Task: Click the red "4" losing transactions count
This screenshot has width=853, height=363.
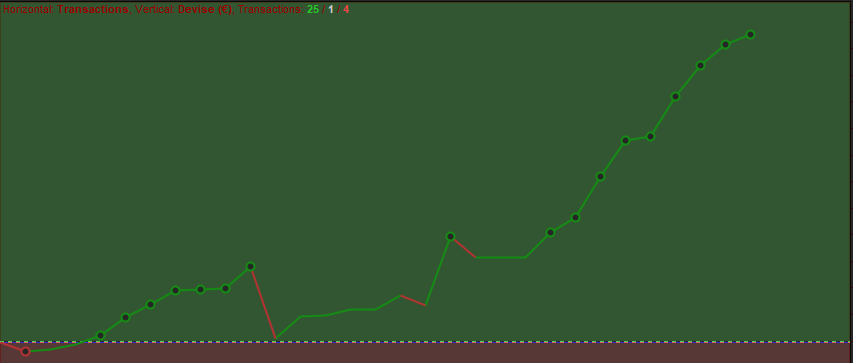Action: tap(346, 9)
